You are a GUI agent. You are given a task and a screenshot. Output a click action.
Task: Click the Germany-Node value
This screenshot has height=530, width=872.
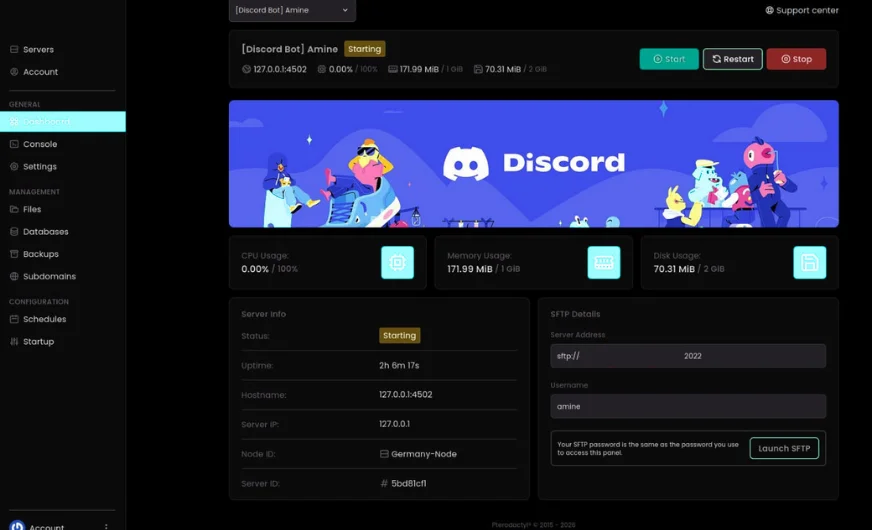(424, 454)
